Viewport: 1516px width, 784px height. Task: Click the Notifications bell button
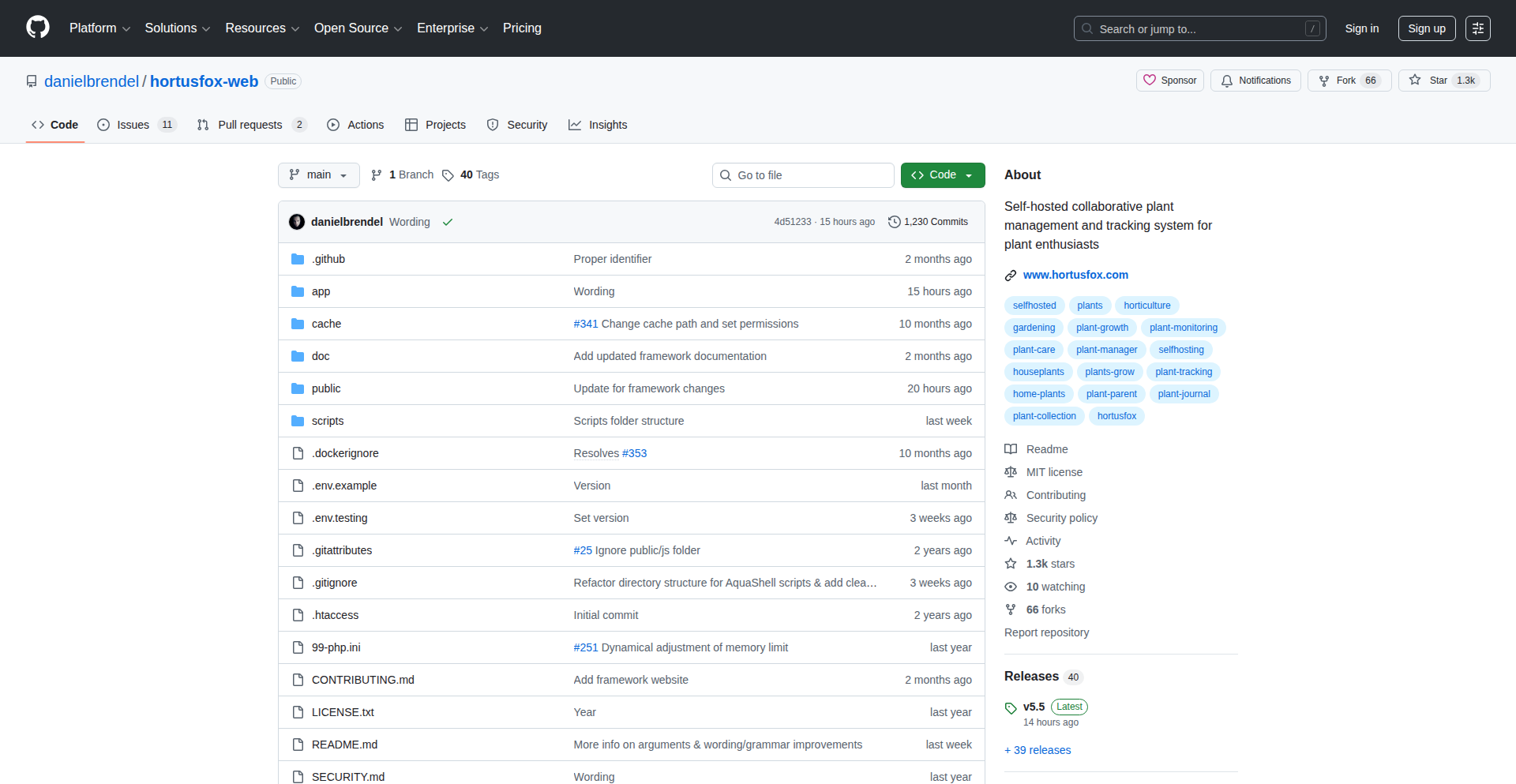click(x=1255, y=81)
